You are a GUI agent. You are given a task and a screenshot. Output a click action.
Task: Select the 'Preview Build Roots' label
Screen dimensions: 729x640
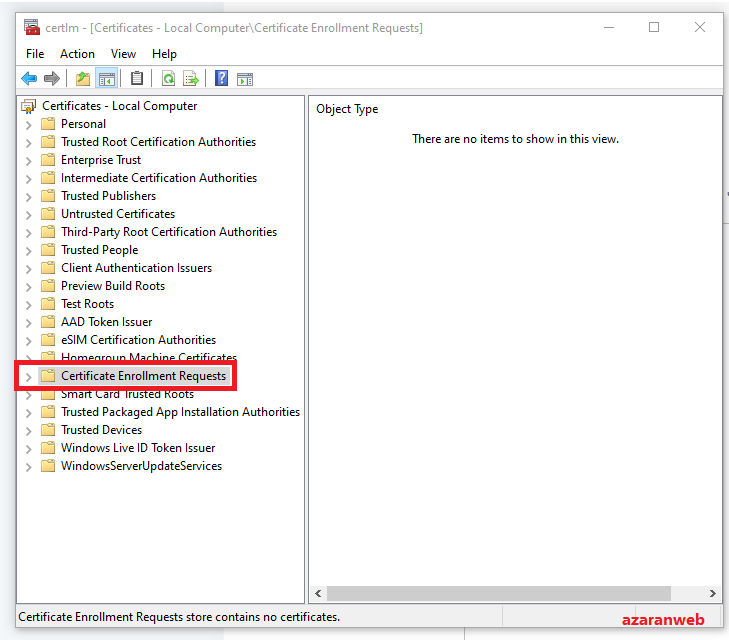113,286
